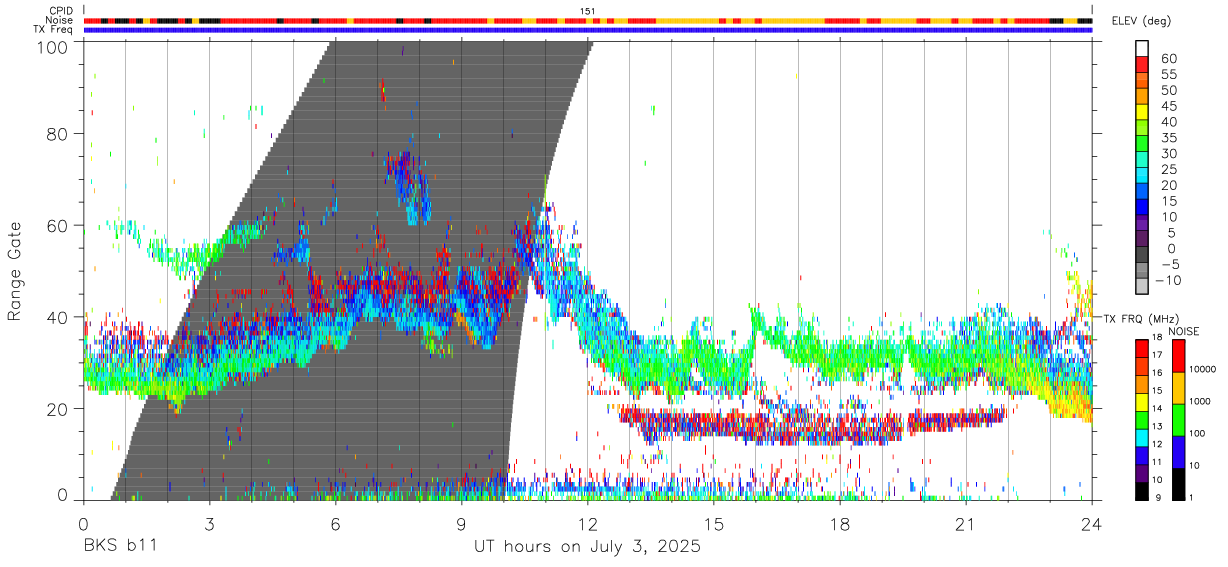Click the ELEV (deg) legend title
This screenshot has width=1228, height=567.
point(1142,21)
